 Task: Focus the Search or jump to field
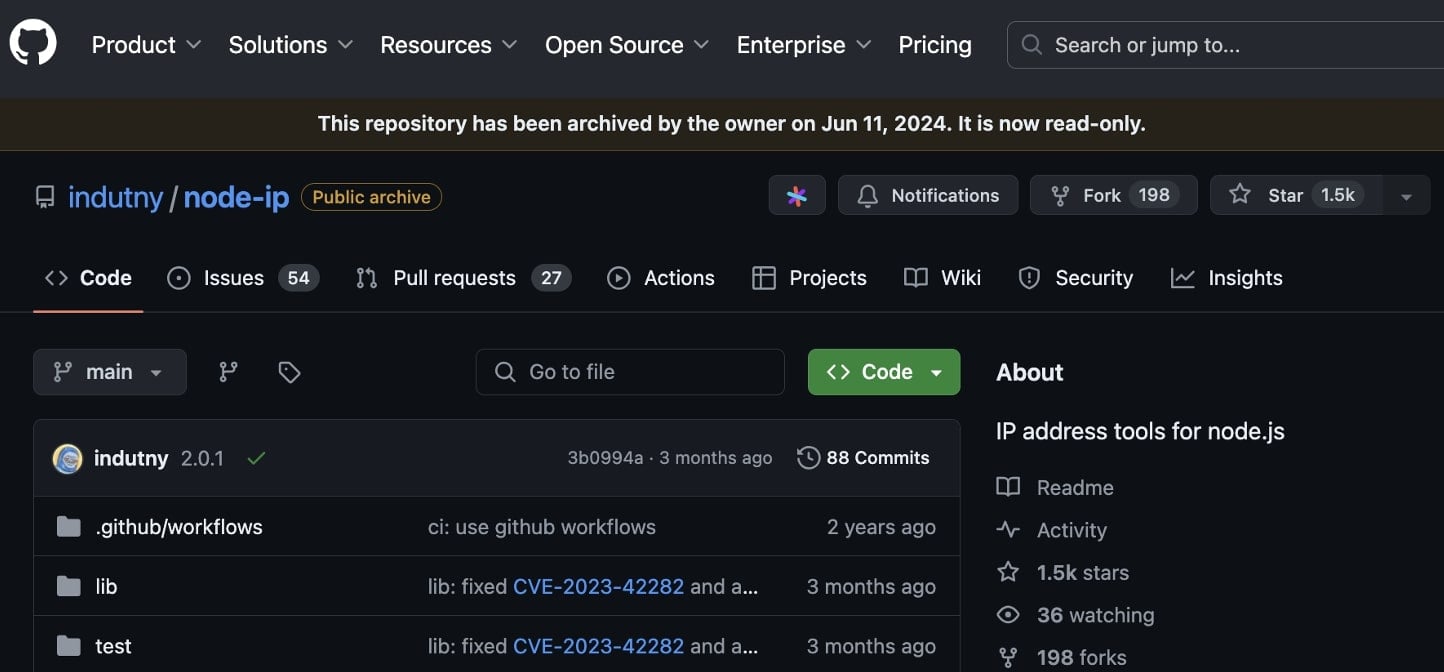1225,45
